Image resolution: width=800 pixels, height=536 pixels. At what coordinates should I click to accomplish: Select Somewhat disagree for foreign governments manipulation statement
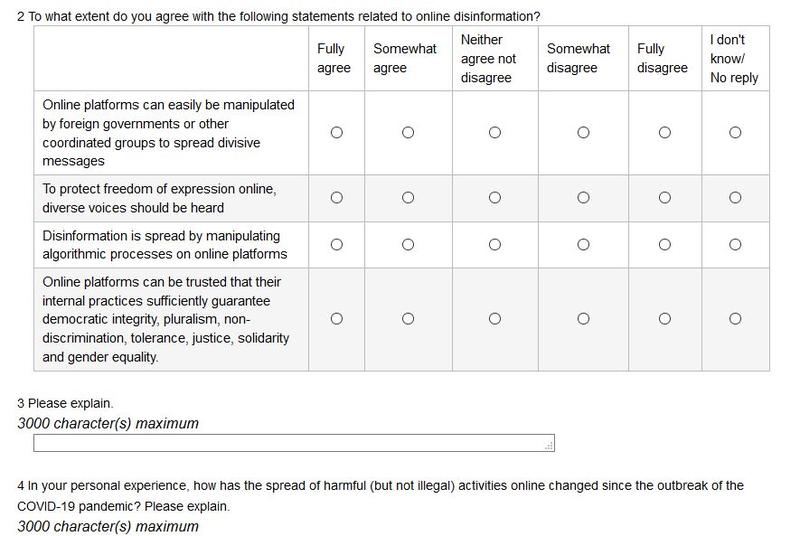click(x=583, y=132)
